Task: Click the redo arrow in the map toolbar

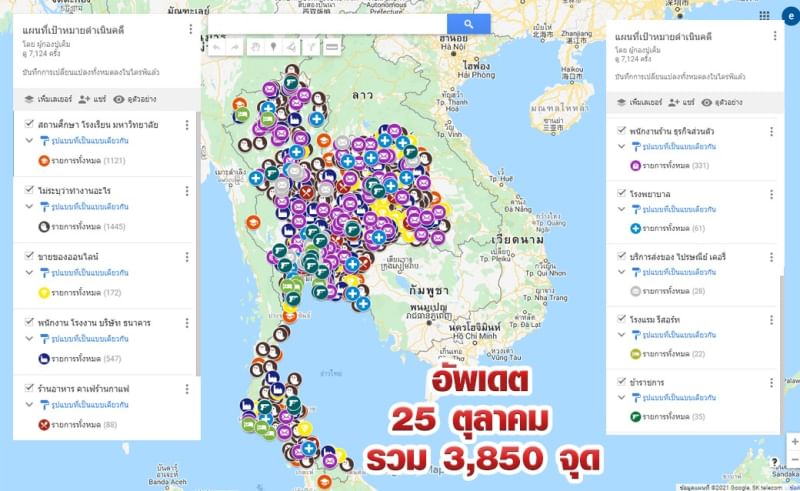Action: coord(235,47)
